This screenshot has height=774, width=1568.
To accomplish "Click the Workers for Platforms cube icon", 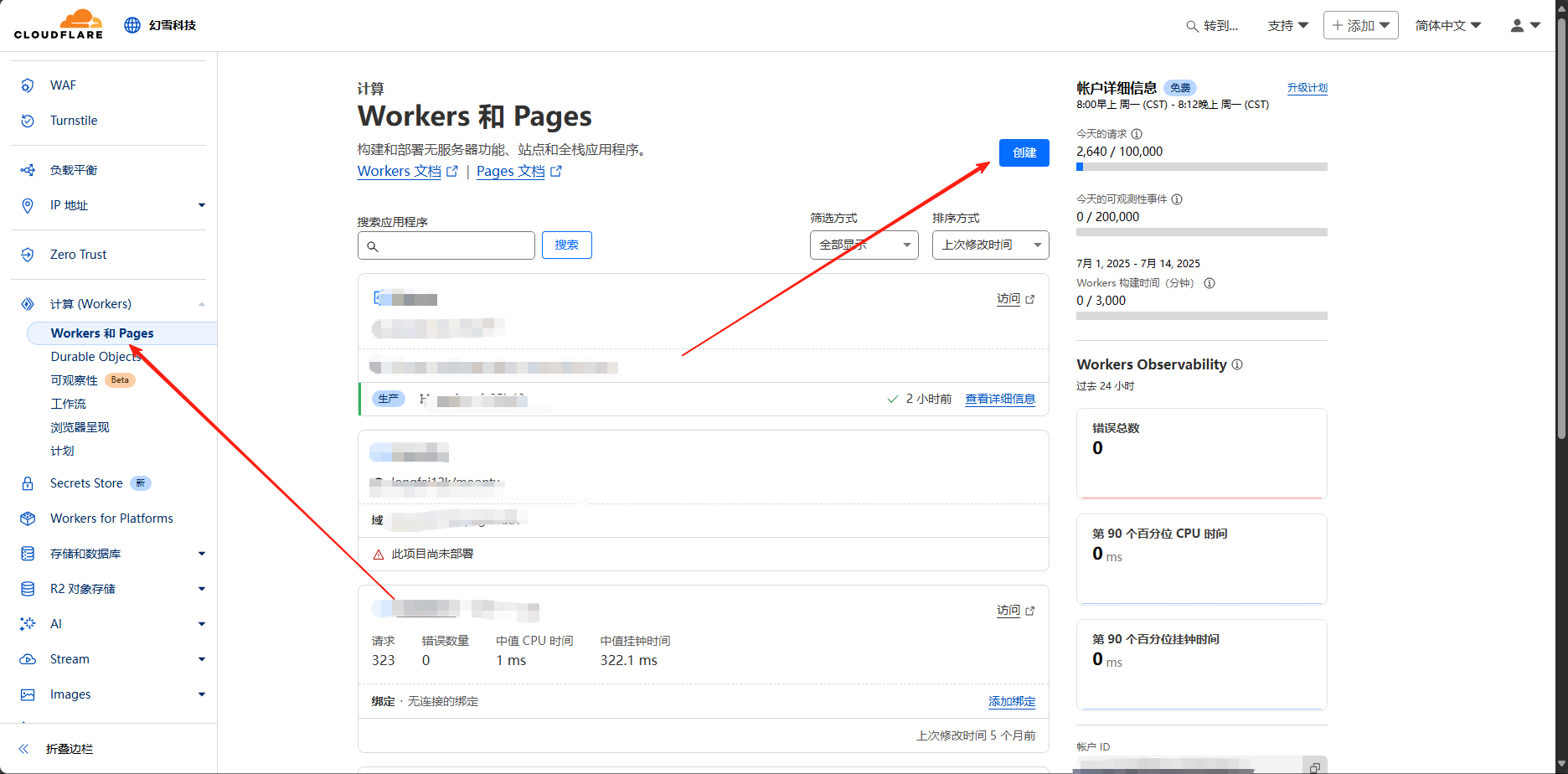I will tap(28, 519).
